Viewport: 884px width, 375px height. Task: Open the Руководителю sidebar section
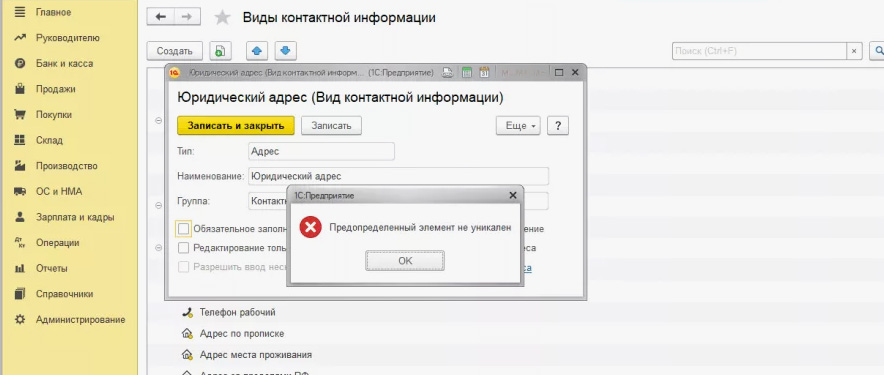click(68, 38)
